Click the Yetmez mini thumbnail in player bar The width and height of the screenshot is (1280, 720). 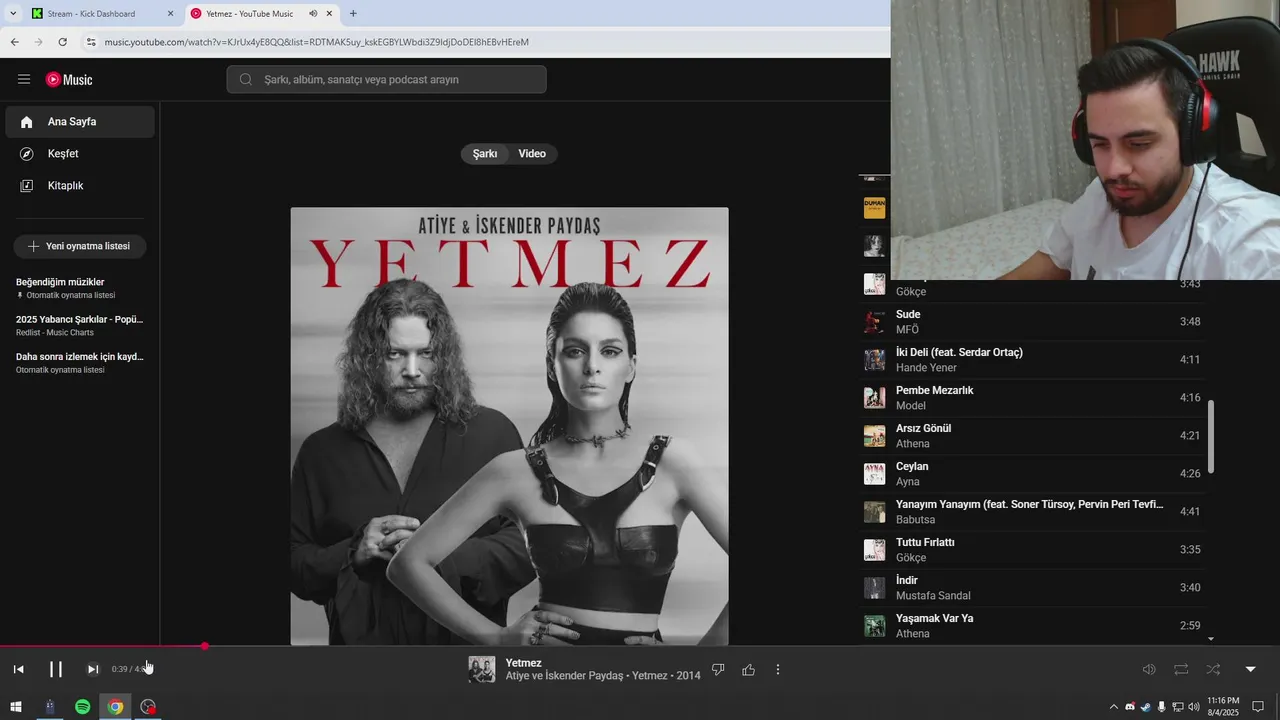[482, 670]
